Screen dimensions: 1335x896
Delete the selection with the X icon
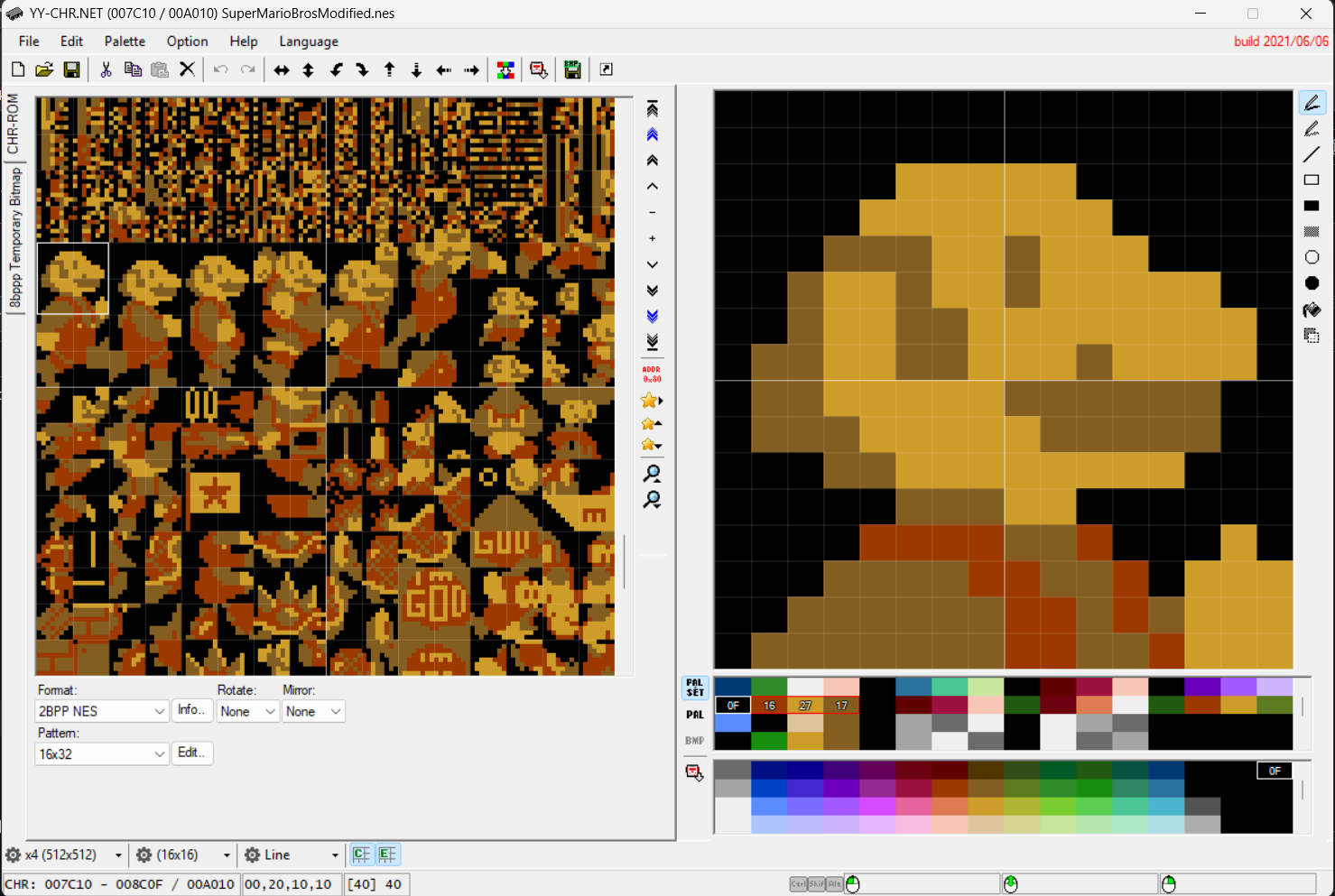tap(187, 69)
